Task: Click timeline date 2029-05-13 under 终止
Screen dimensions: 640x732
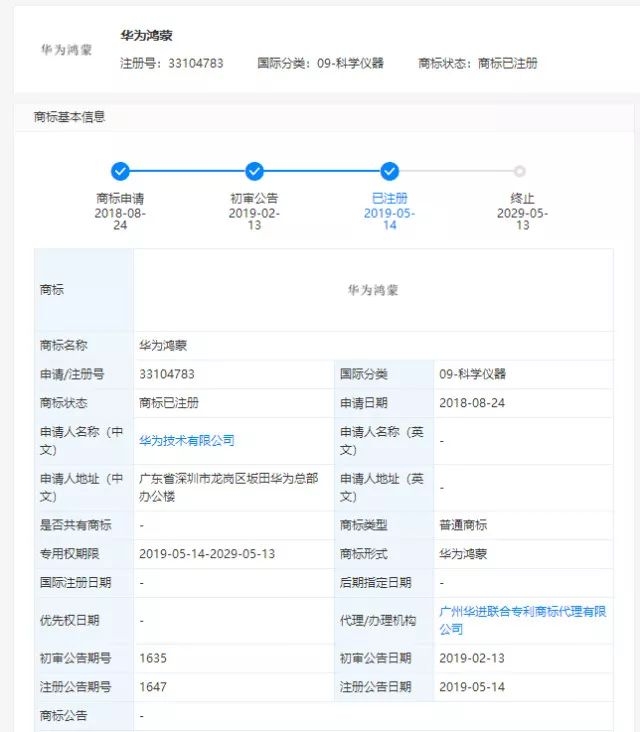Action: [522, 219]
